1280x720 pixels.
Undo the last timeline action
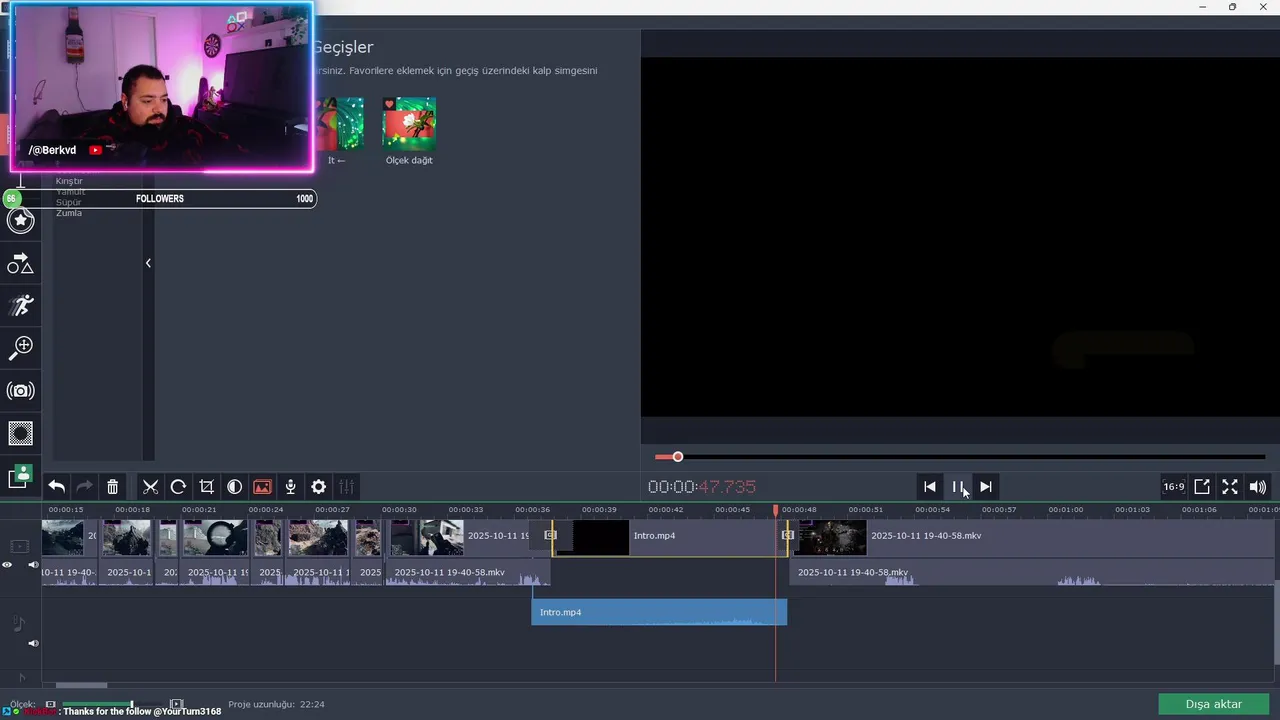tap(57, 487)
